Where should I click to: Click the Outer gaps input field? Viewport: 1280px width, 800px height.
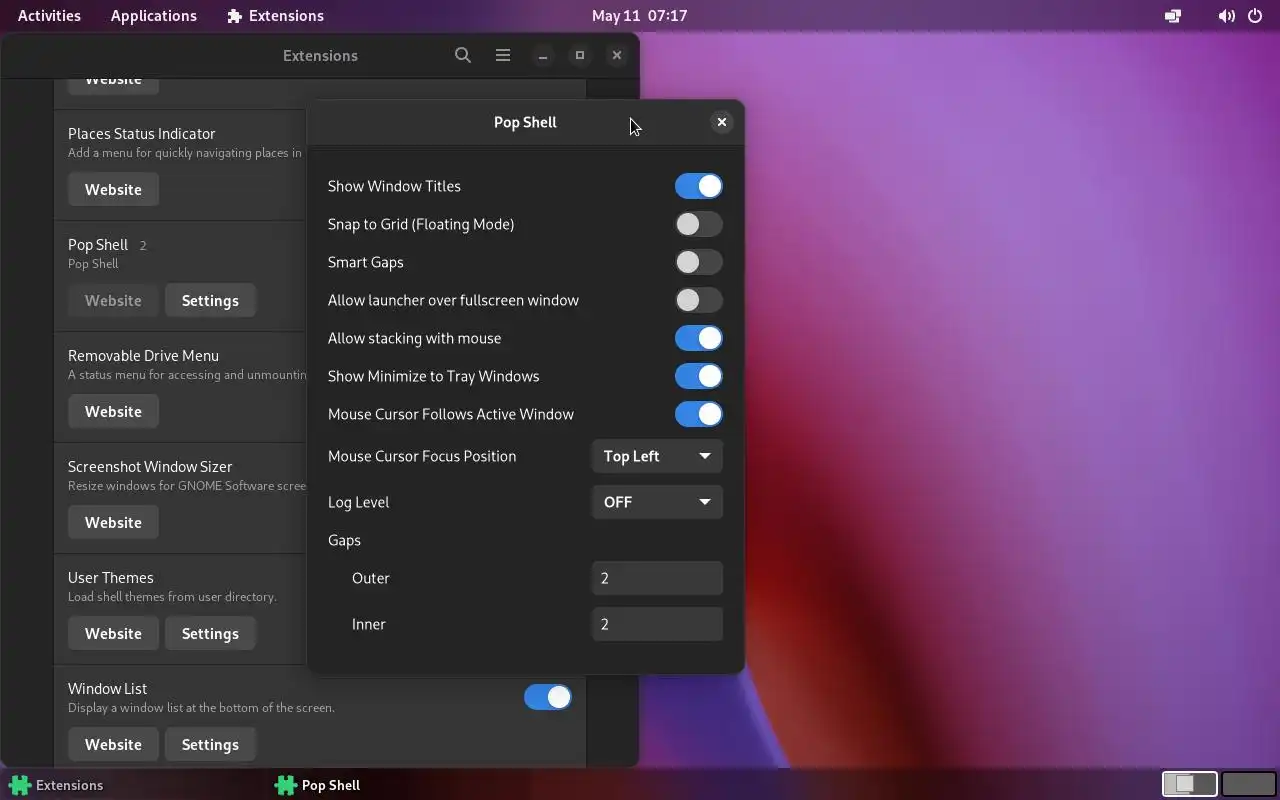coord(657,578)
